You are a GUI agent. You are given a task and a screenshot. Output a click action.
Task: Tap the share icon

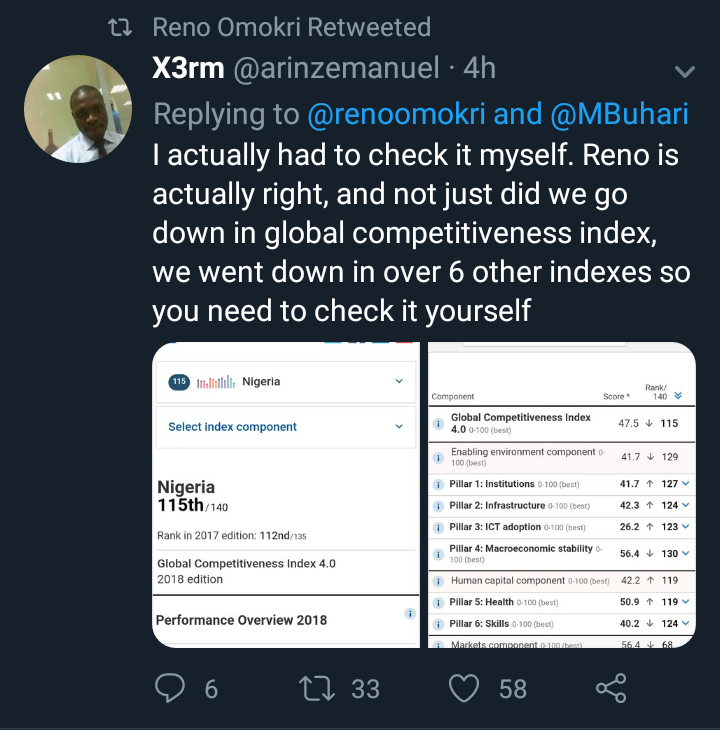pos(611,688)
